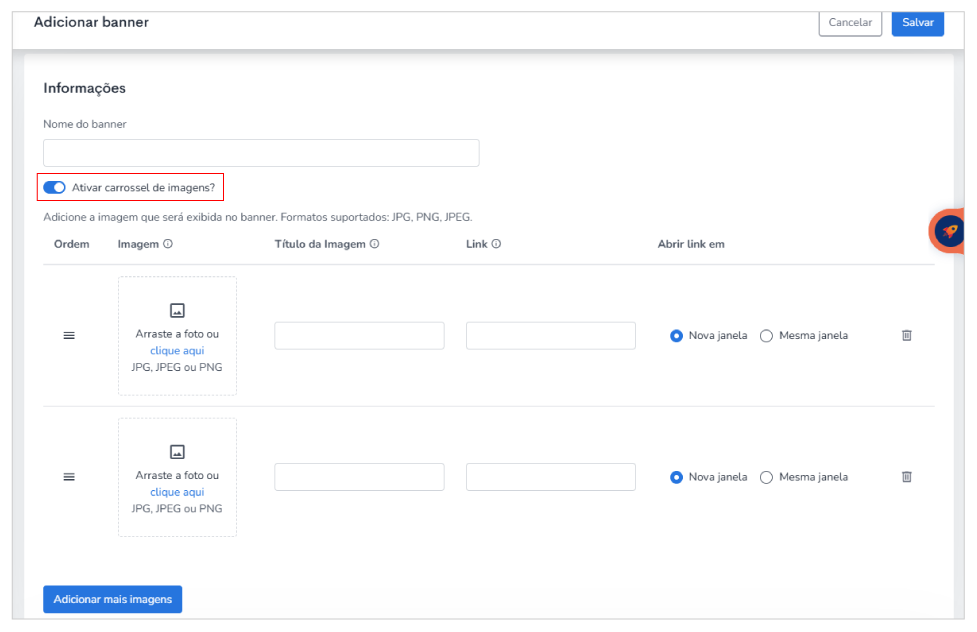Click the Cancelar button
This screenshot has width=977, height=632.
[850, 22]
